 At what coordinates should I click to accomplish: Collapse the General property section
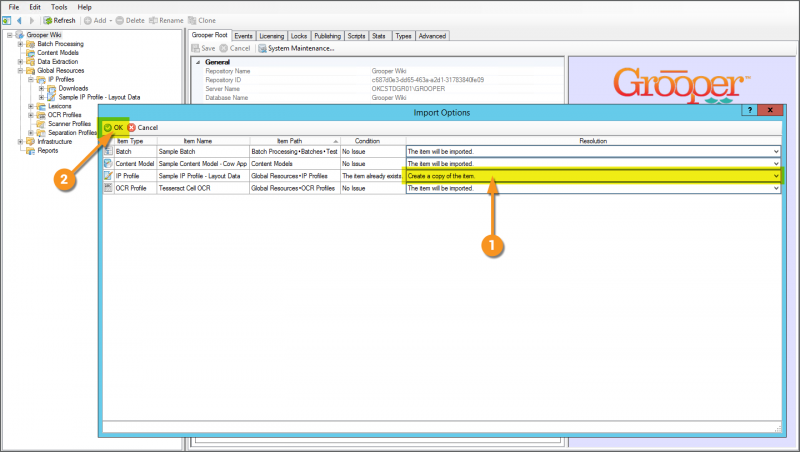[x=198, y=62]
